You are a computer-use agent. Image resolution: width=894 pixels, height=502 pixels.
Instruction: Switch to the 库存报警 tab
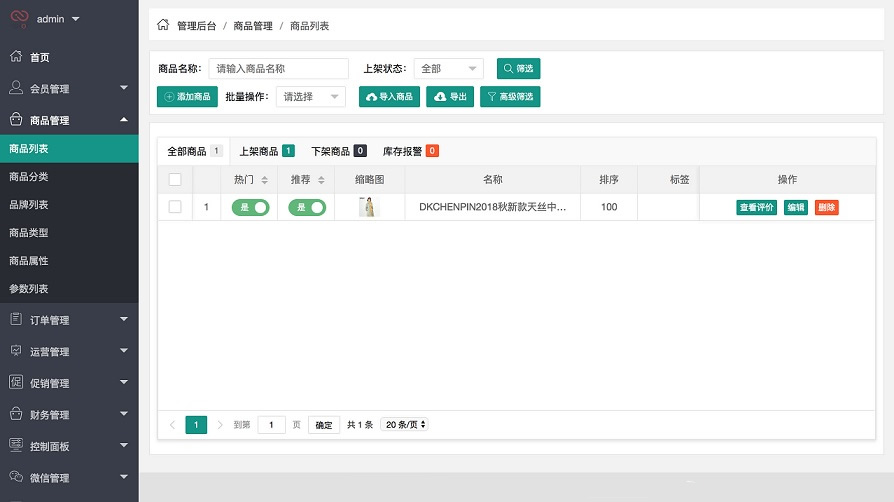tap(411, 151)
